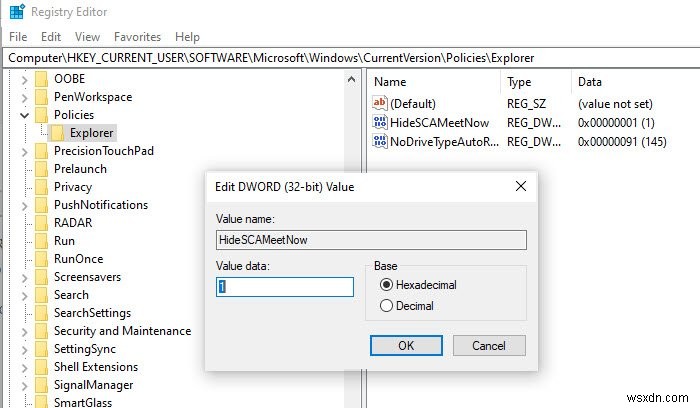The image size is (700, 408).
Task: Expand the Security and Maintenance node
Action: [25, 332]
